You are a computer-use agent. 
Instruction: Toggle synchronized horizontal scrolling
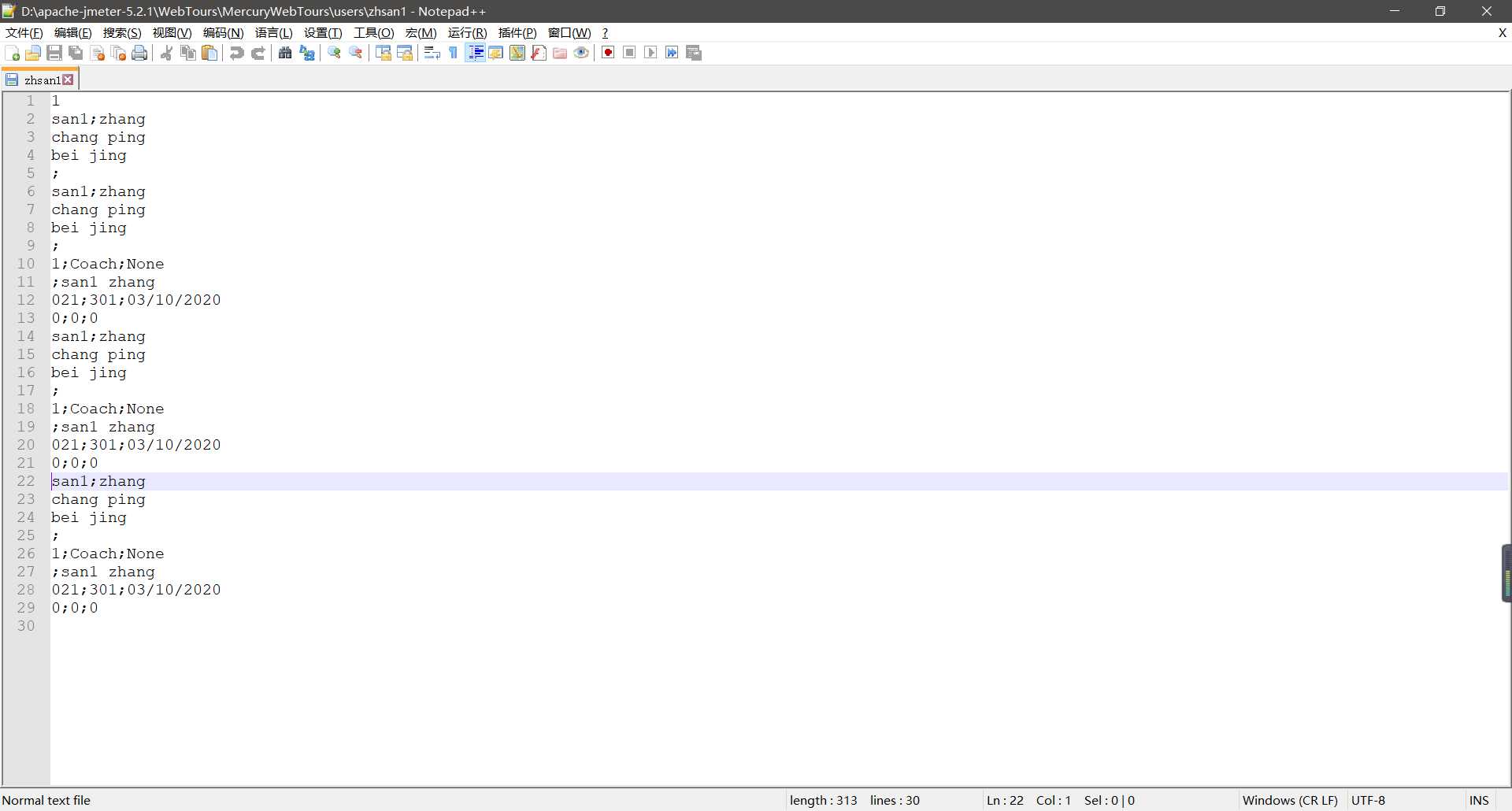(x=405, y=53)
